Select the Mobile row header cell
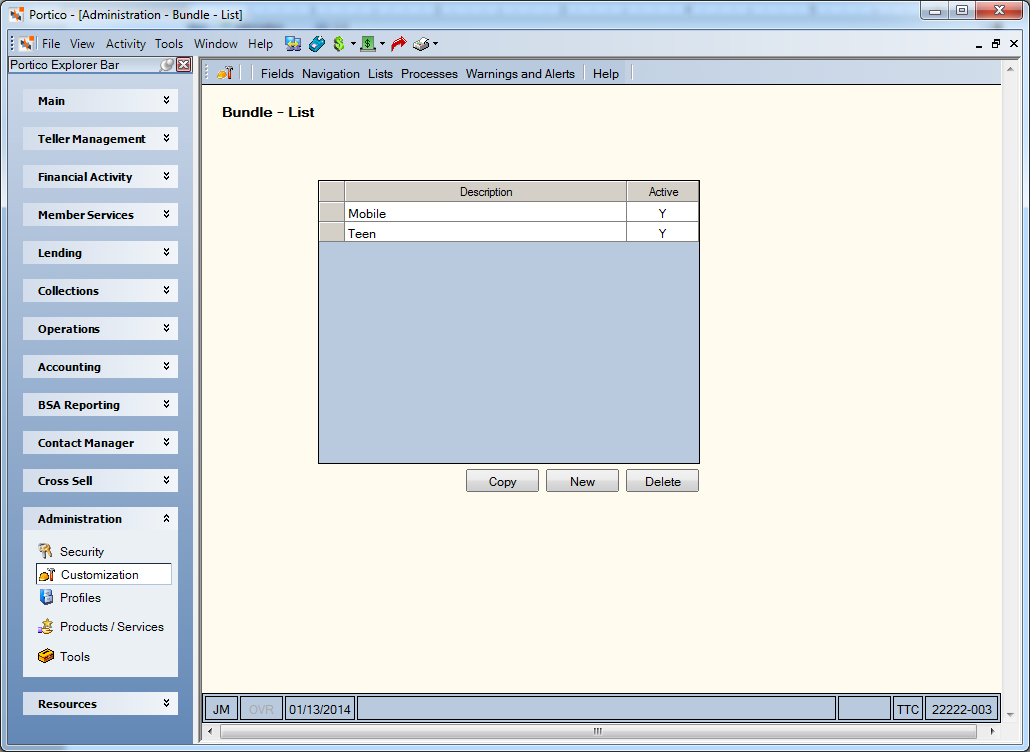This screenshot has height=752, width=1030. coord(332,212)
